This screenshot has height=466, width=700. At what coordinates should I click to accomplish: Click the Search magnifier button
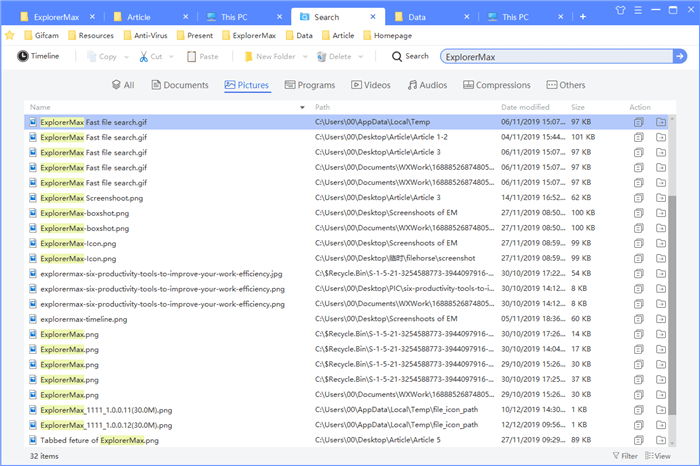point(410,56)
